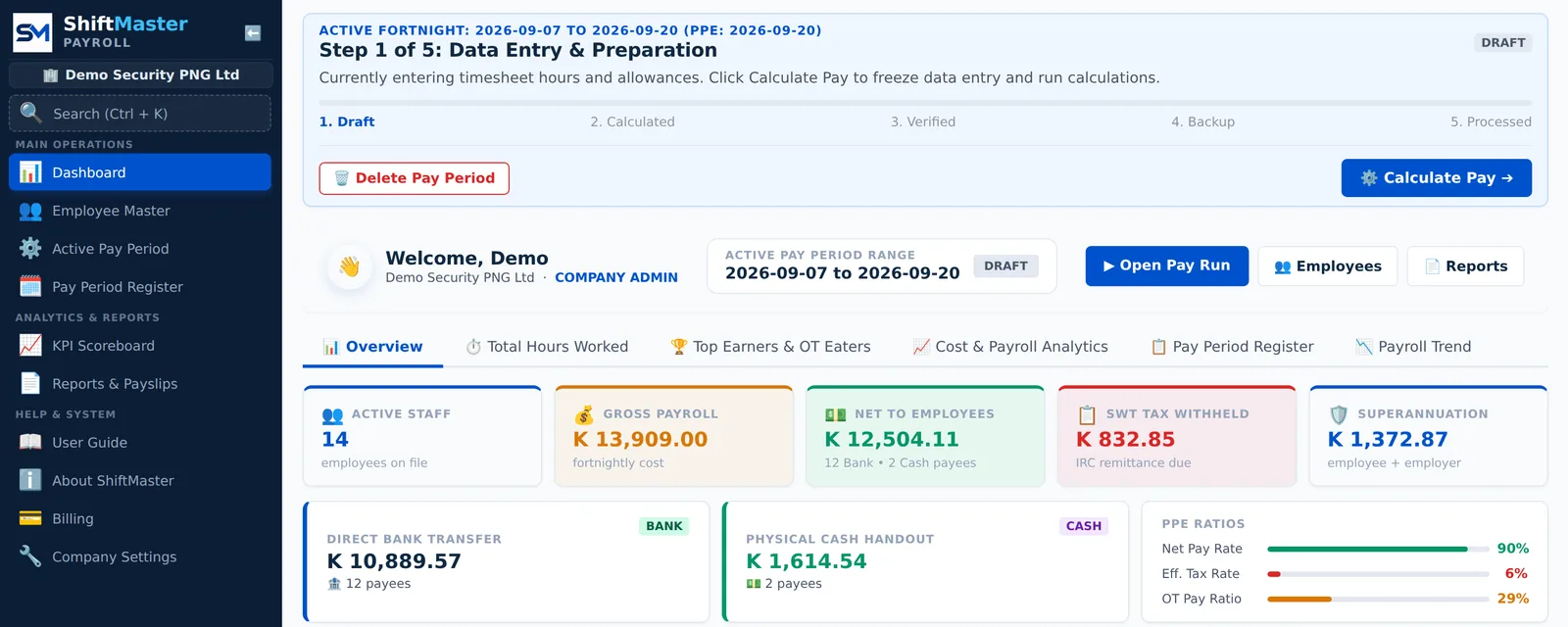Open the Cost & Payroll Analytics tab
The image size is (1568, 627).
[1009, 347]
